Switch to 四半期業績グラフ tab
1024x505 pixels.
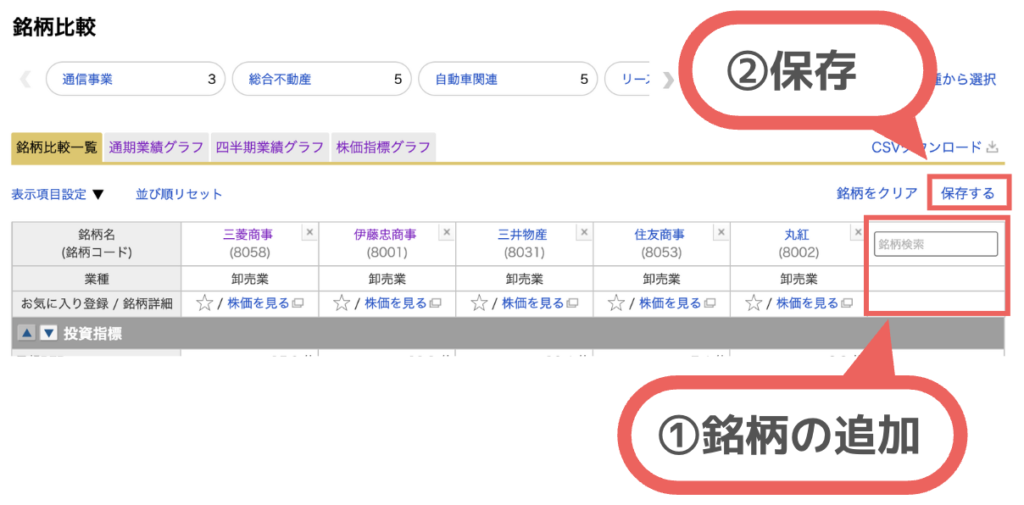[270, 148]
